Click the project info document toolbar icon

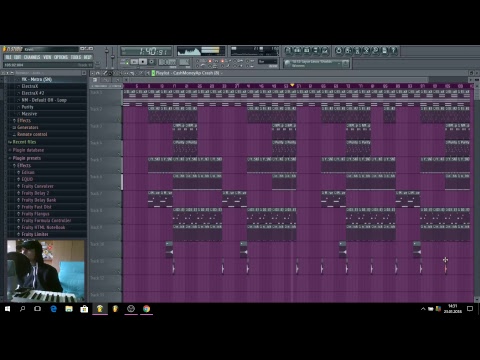pyautogui.click(x=385, y=51)
